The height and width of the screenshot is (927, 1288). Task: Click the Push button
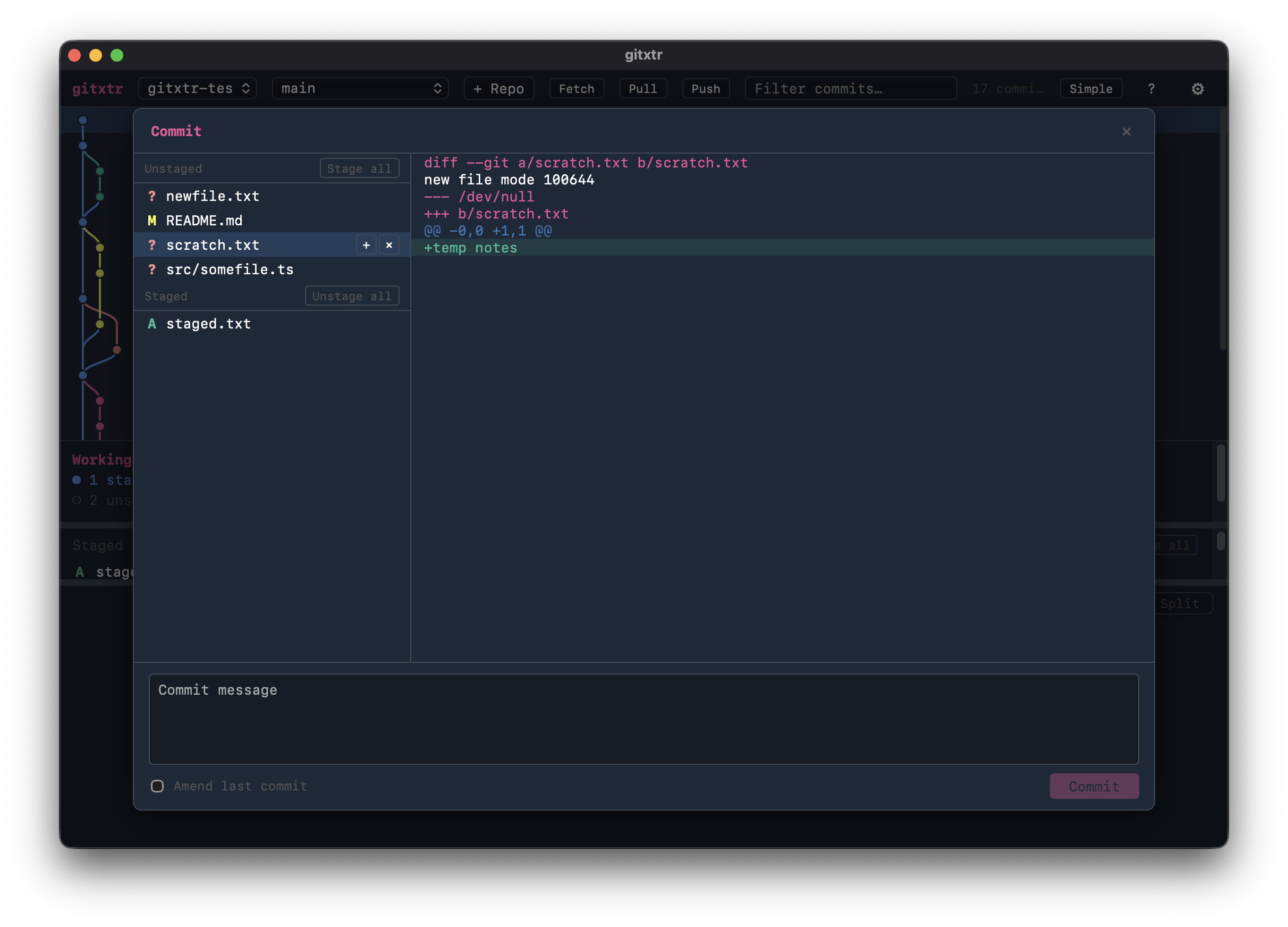coord(706,89)
